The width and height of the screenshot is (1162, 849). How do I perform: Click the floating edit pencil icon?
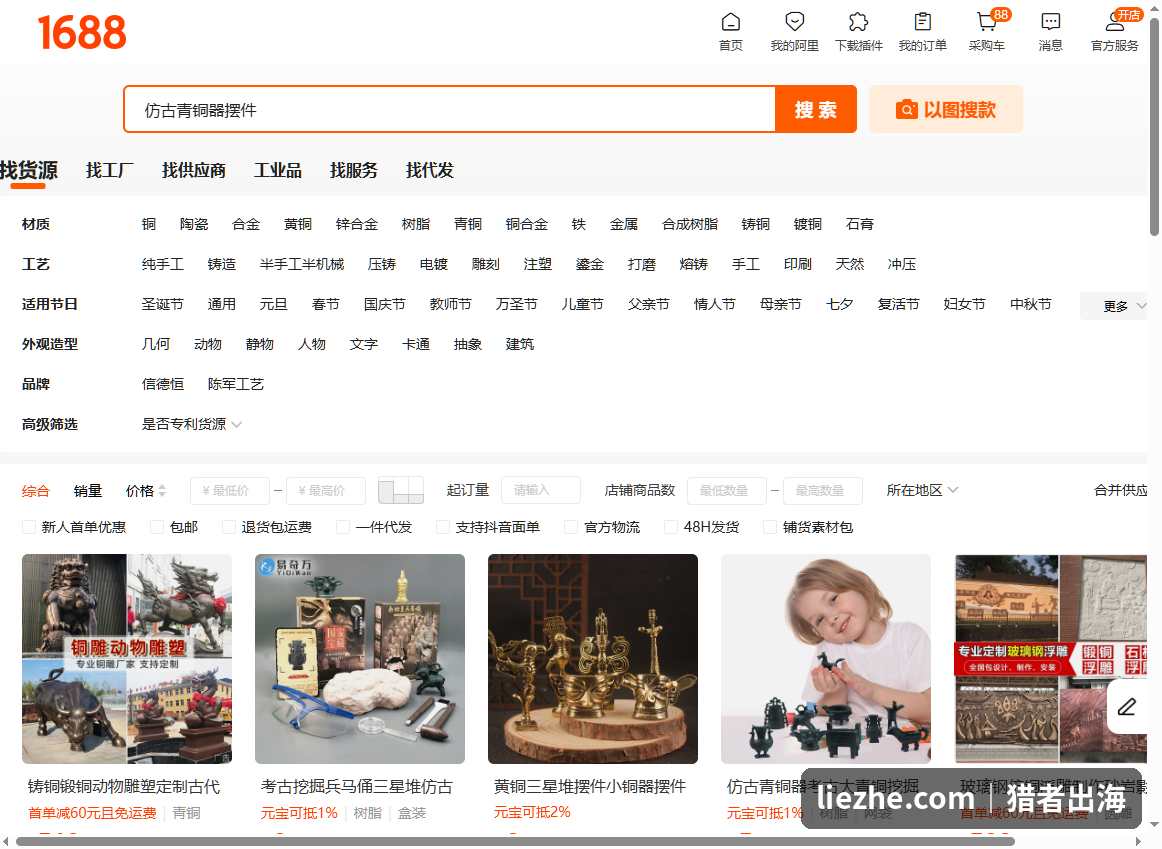click(x=1126, y=707)
